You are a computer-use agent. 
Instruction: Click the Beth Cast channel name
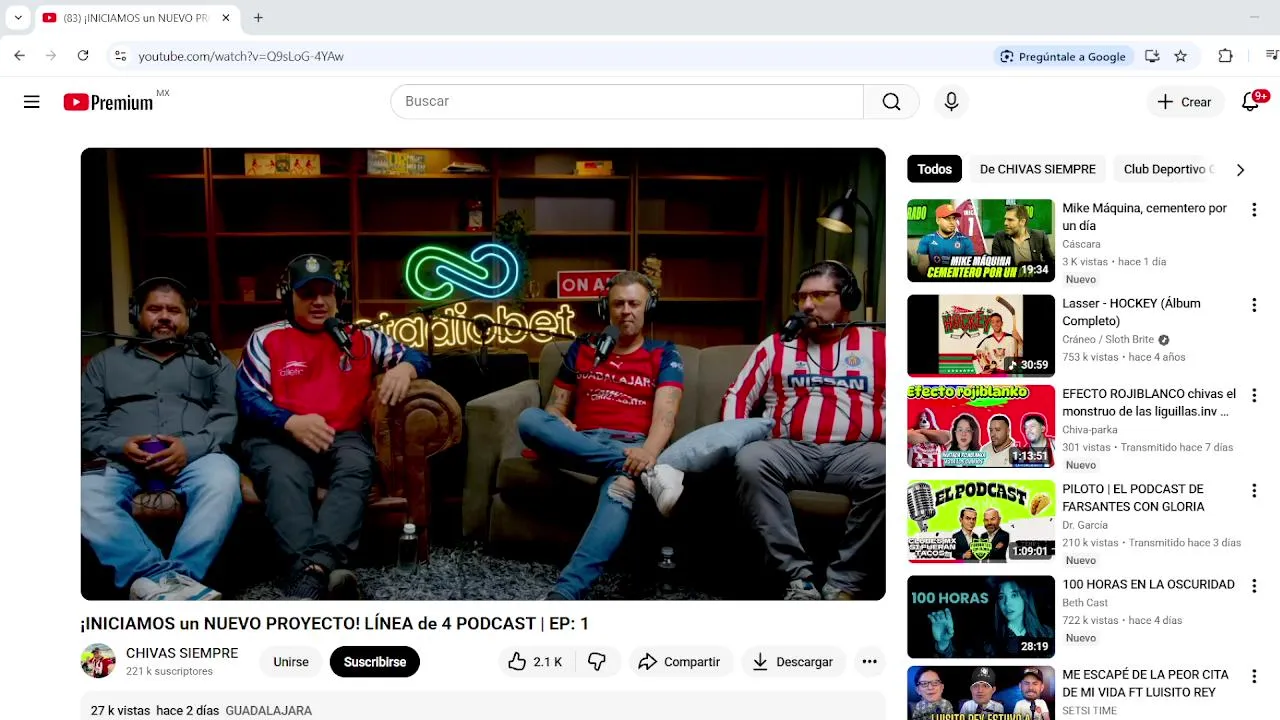[1085, 603]
